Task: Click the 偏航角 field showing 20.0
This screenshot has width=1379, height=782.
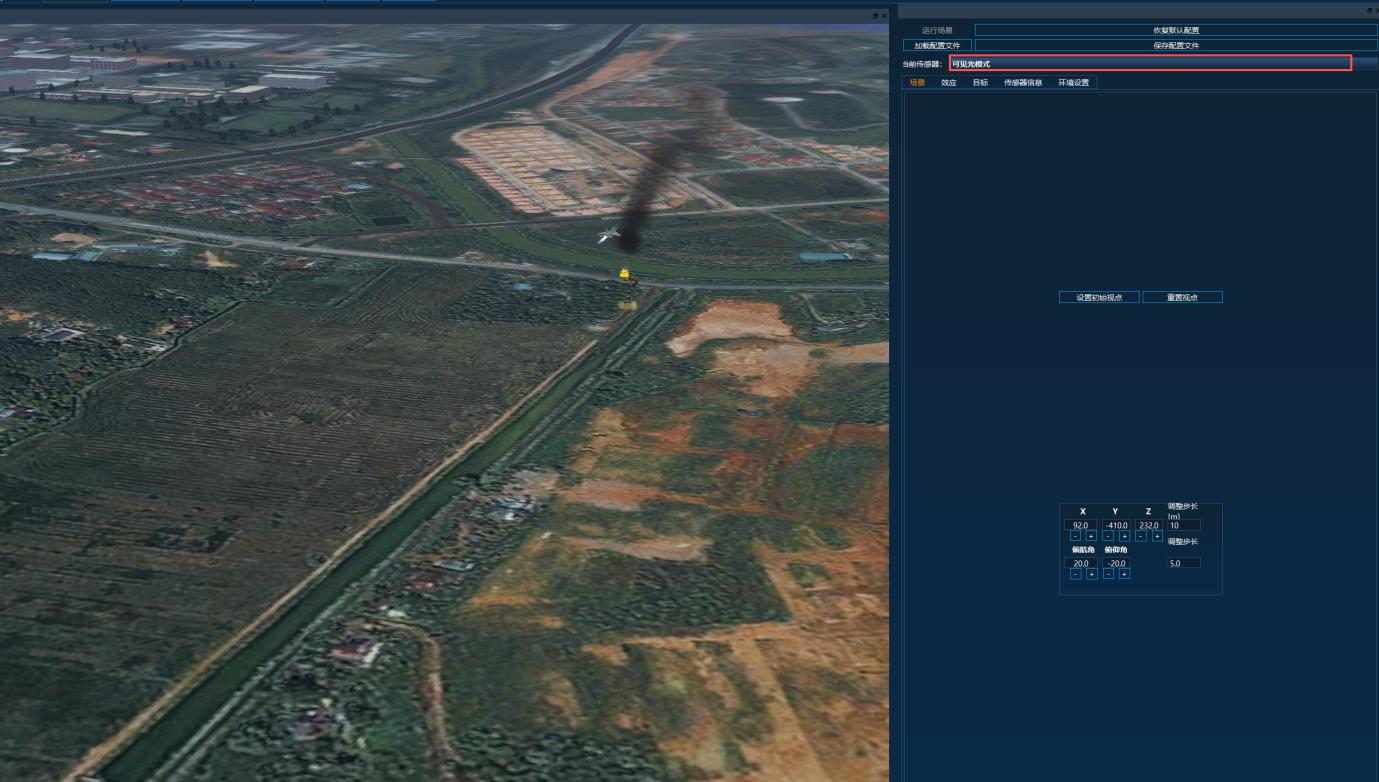Action: click(1080, 563)
